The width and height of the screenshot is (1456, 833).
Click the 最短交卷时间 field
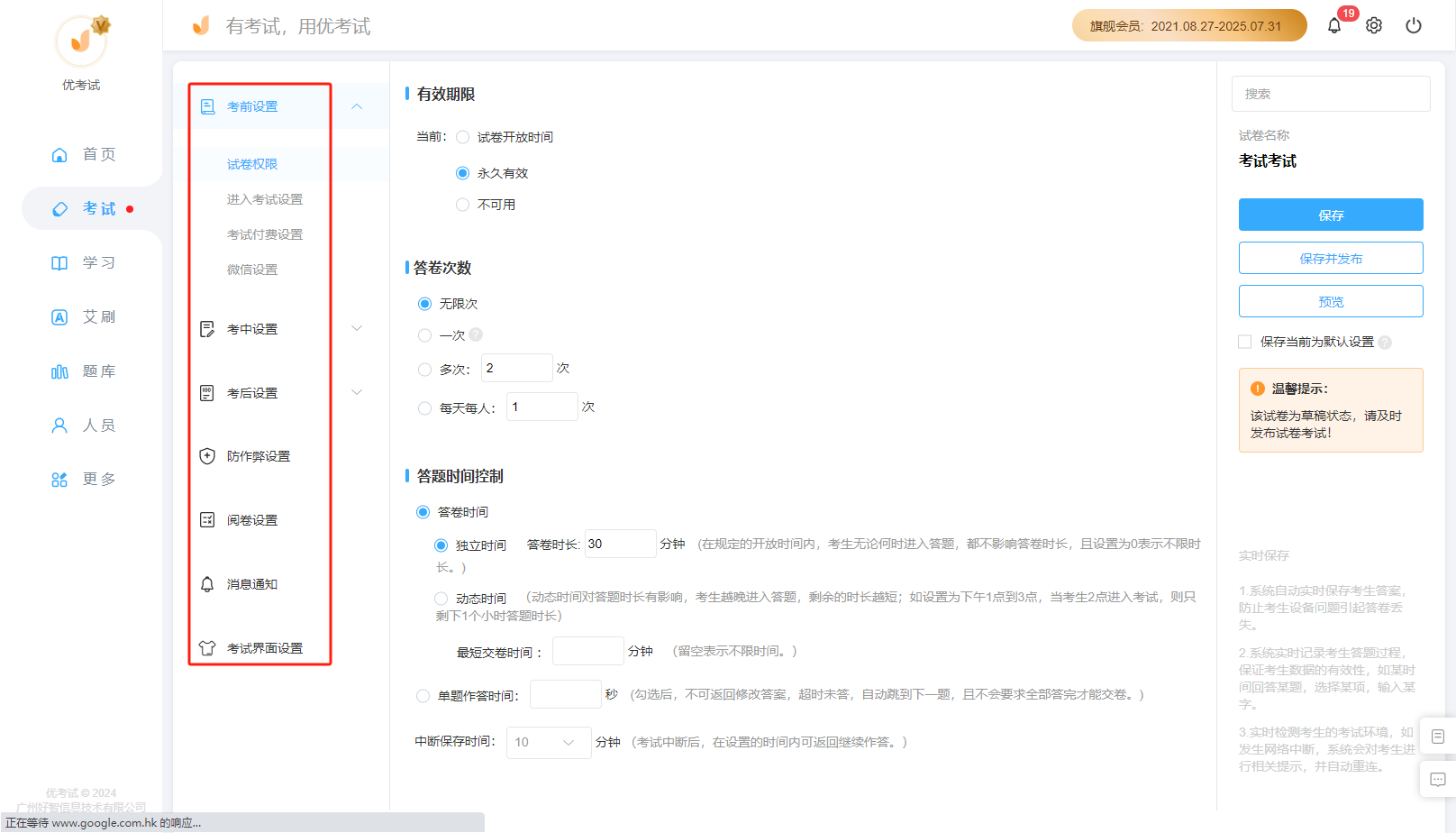[588, 651]
